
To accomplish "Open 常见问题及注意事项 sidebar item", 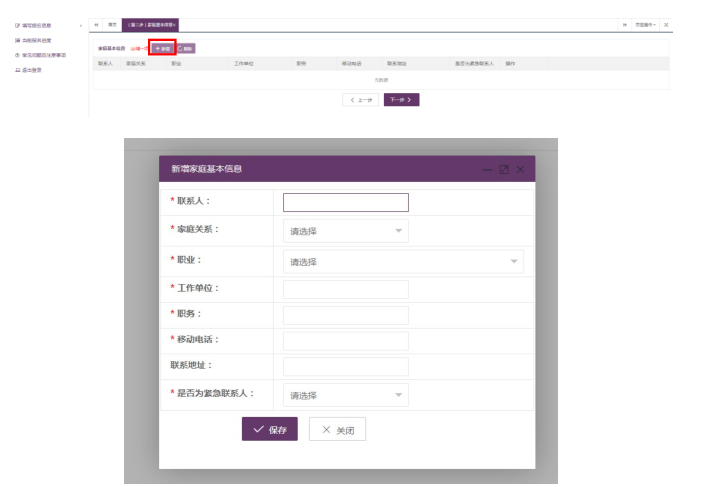I will click(x=41, y=55).
